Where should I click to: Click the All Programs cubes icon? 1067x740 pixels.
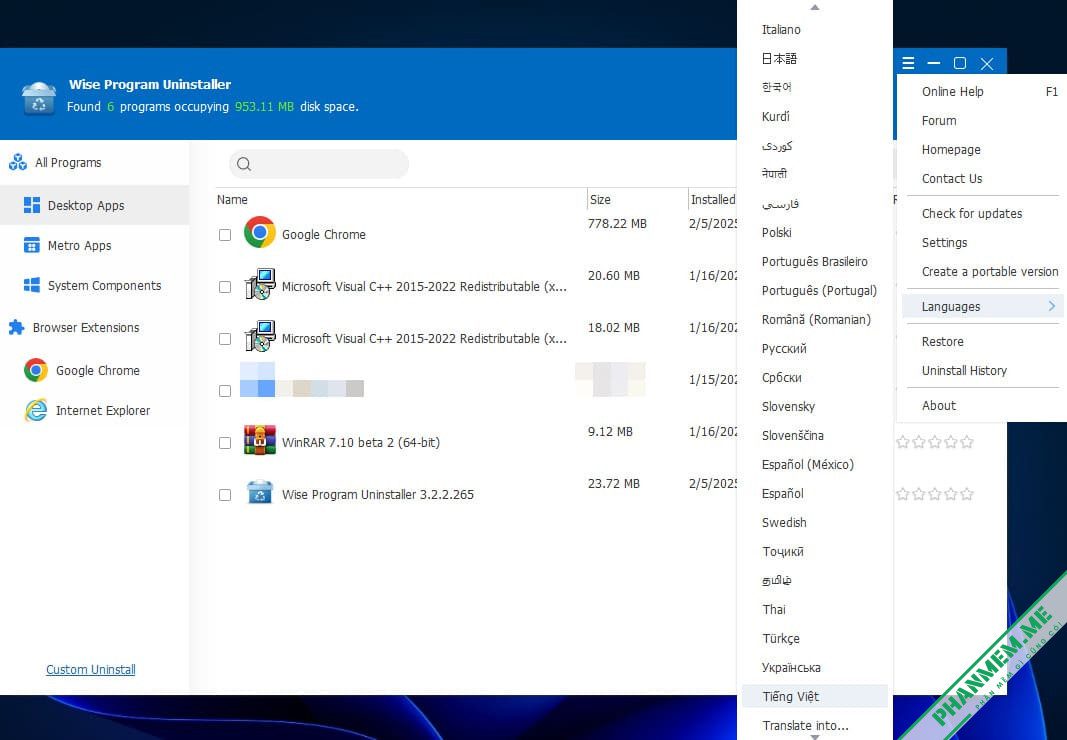[x=18, y=163]
